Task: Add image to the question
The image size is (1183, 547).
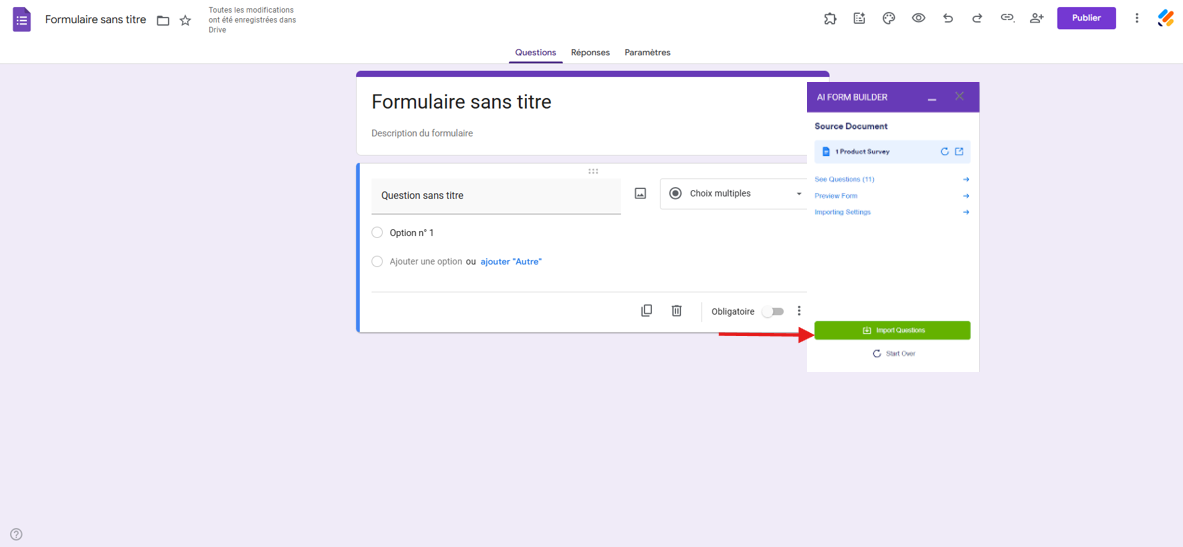Action: pyautogui.click(x=641, y=194)
